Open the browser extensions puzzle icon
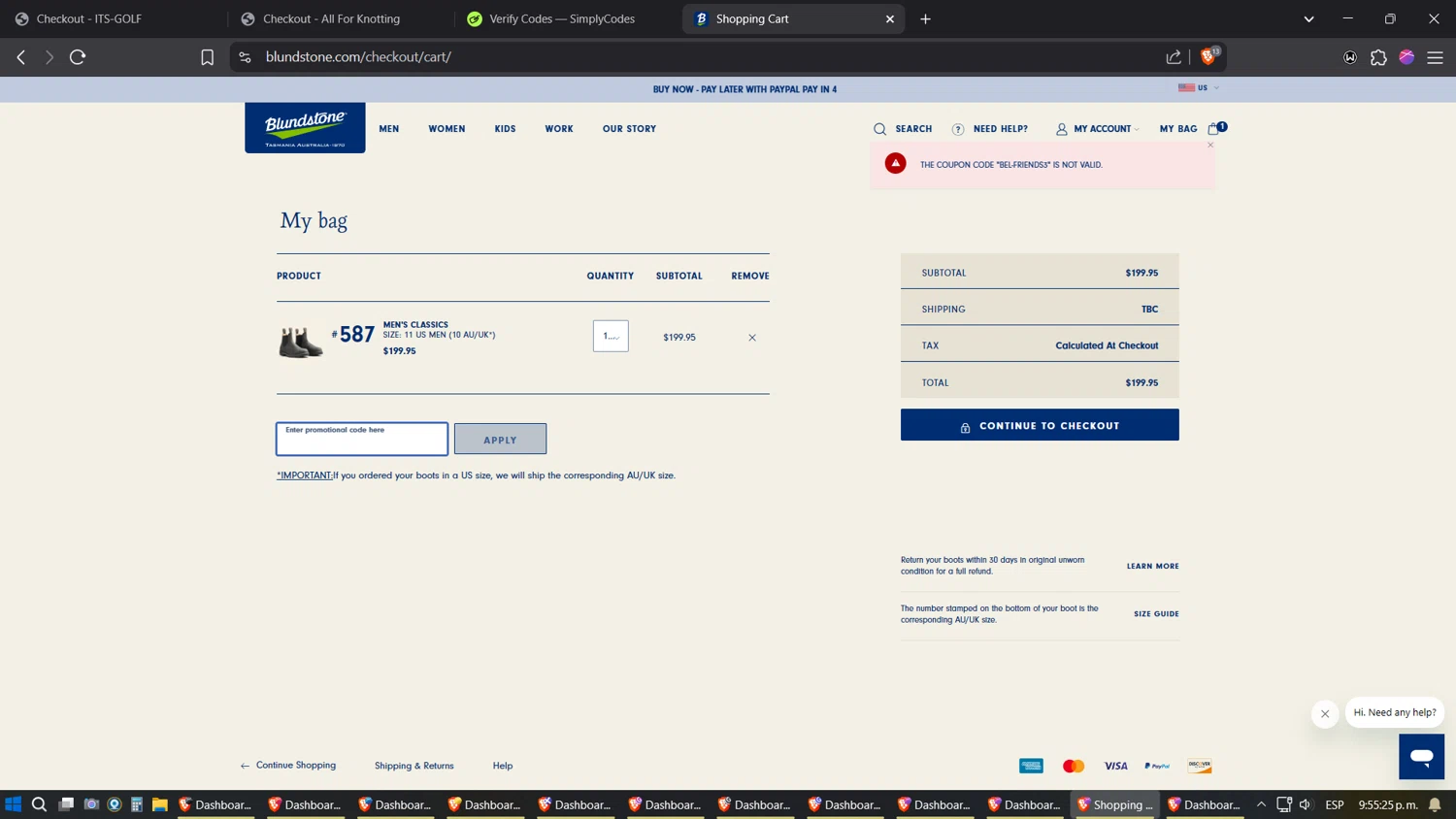 (x=1378, y=57)
